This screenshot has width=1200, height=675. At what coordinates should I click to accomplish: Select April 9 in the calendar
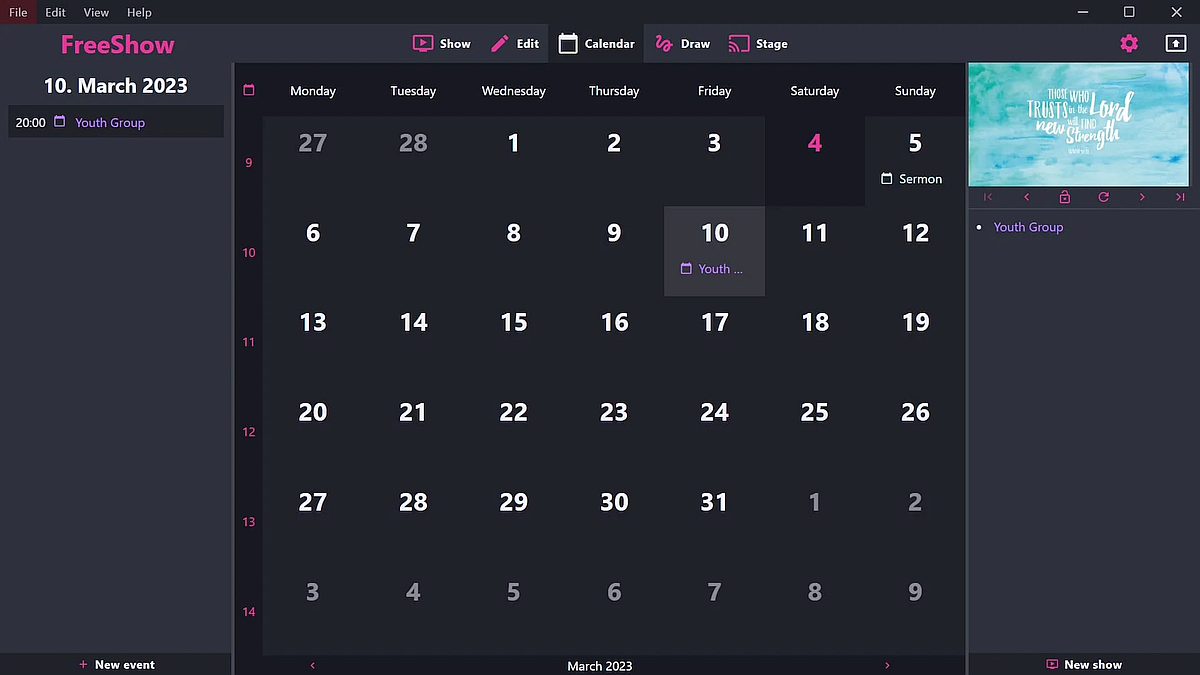(x=915, y=610)
